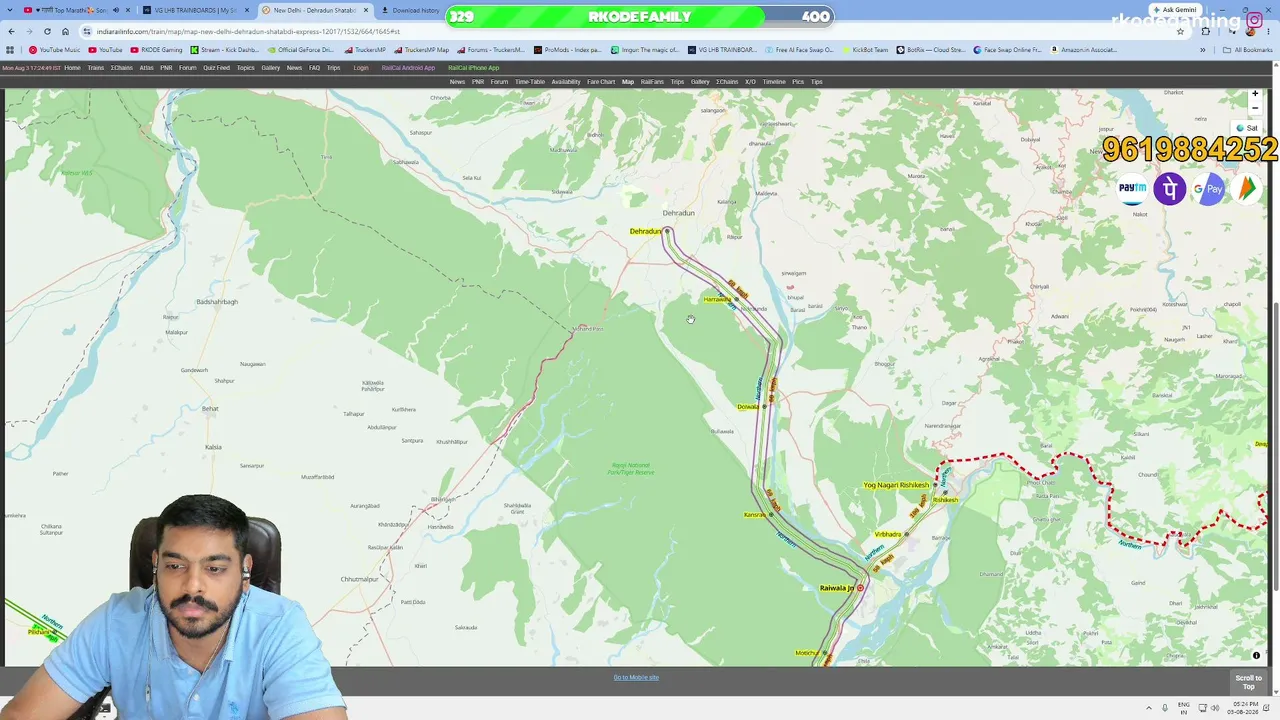Open the Amazon.in Associates bookmark
The width and height of the screenshot is (1280, 720).
click(1084, 50)
